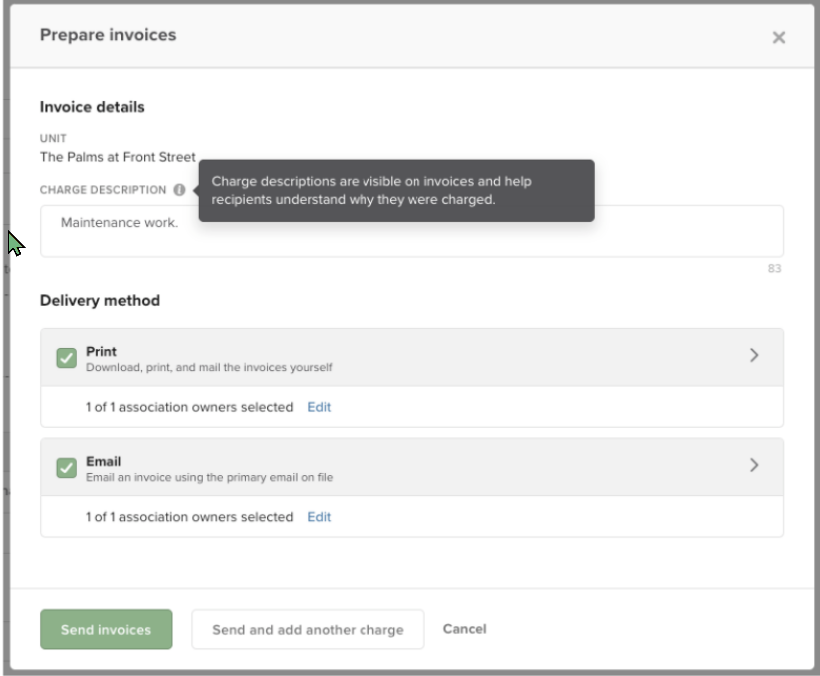Viewport: 820px width, 676px height.
Task: Click the Print owners selected count text
Action: (x=189, y=407)
